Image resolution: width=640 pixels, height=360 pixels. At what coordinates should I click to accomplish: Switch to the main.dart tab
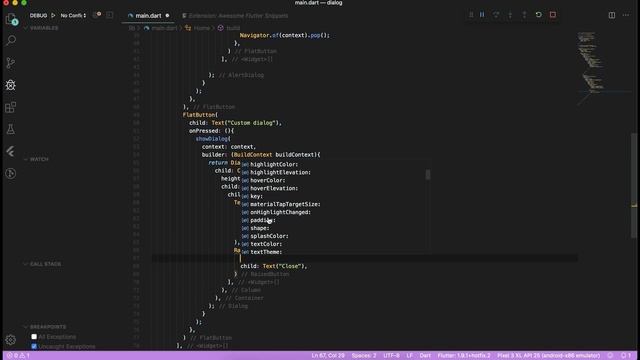tap(149, 16)
